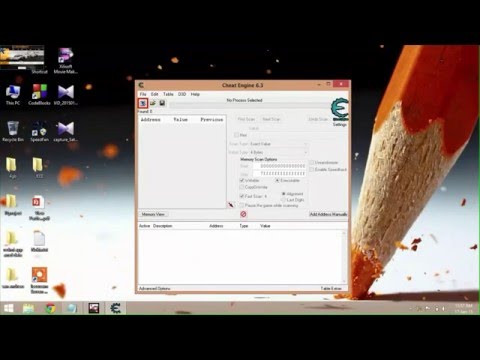Select the orange square shortcut desktop icon
480x360 pixels.
tap(39, 280)
